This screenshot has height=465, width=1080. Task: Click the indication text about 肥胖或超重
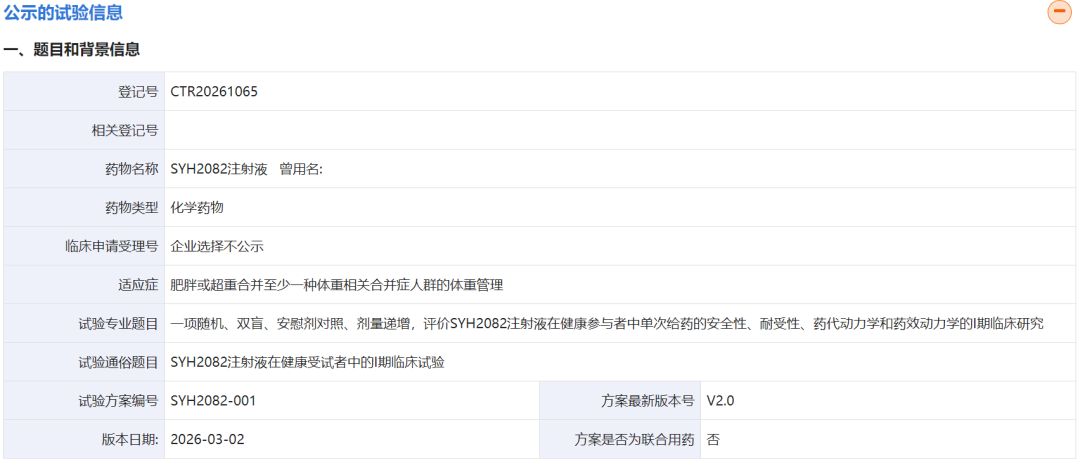tap(336, 285)
